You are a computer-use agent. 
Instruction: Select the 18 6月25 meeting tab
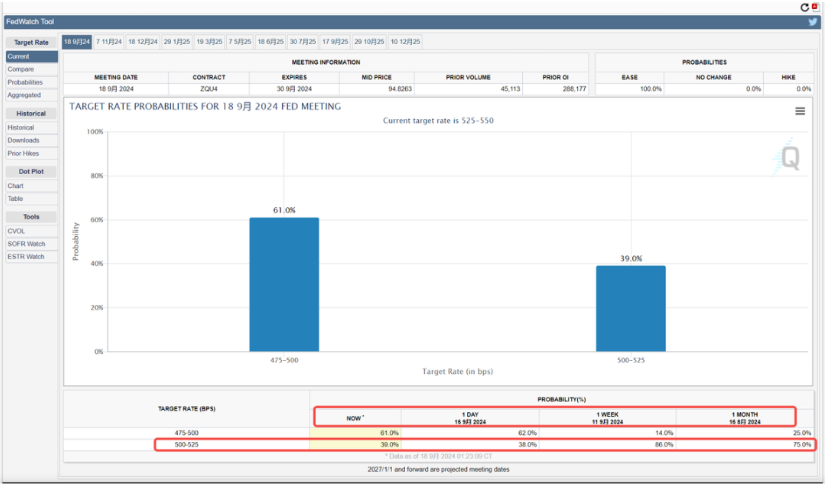point(271,42)
